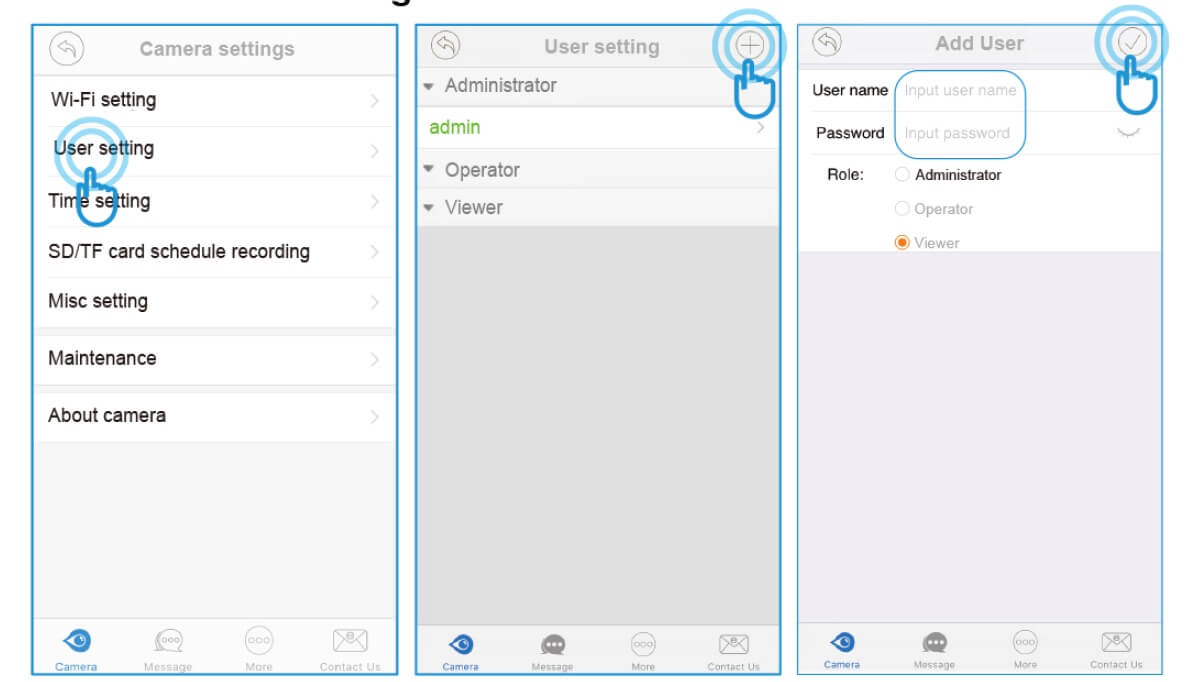Screen dimensions: 1189x682
Task: Open Contact Us in User setting screen
Action: click(x=733, y=652)
